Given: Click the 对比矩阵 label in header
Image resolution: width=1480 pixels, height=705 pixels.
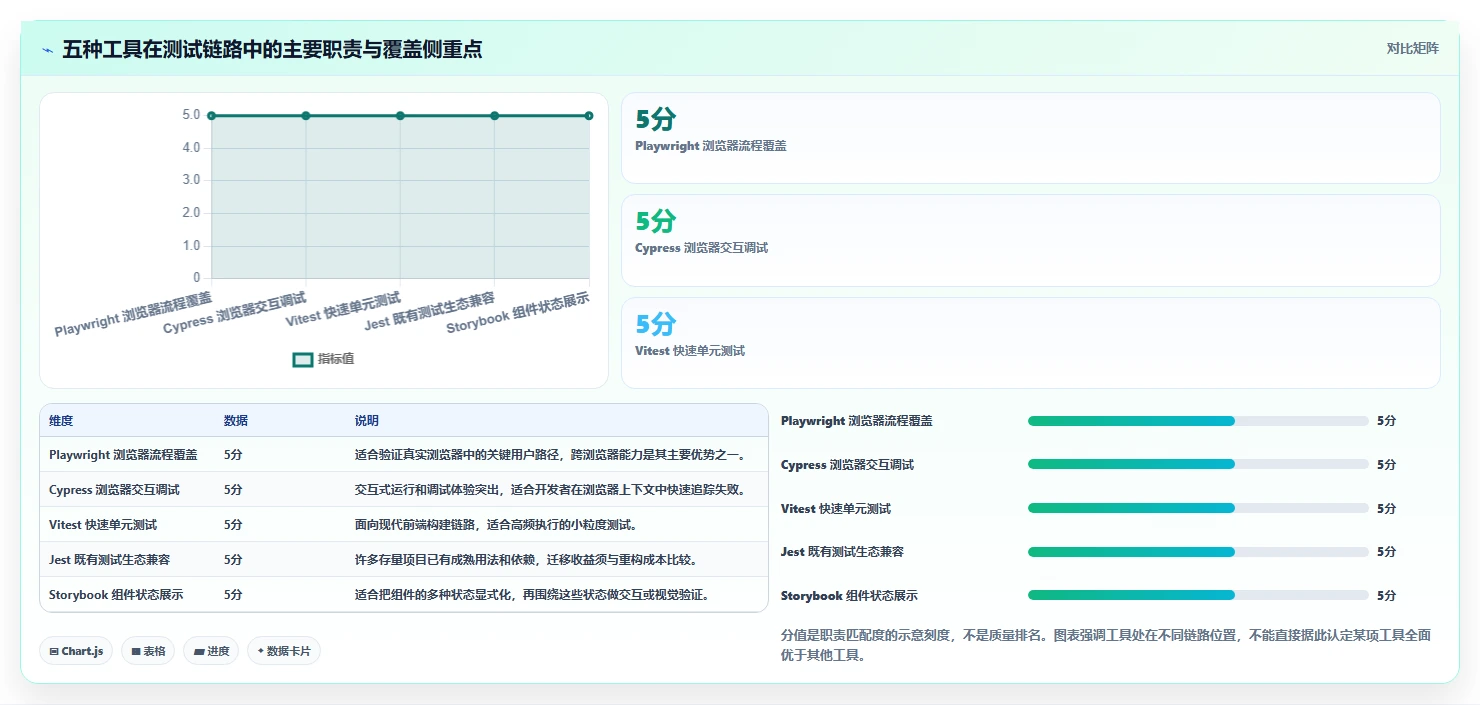Looking at the screenshot, I should click(x=1412, y=49).
